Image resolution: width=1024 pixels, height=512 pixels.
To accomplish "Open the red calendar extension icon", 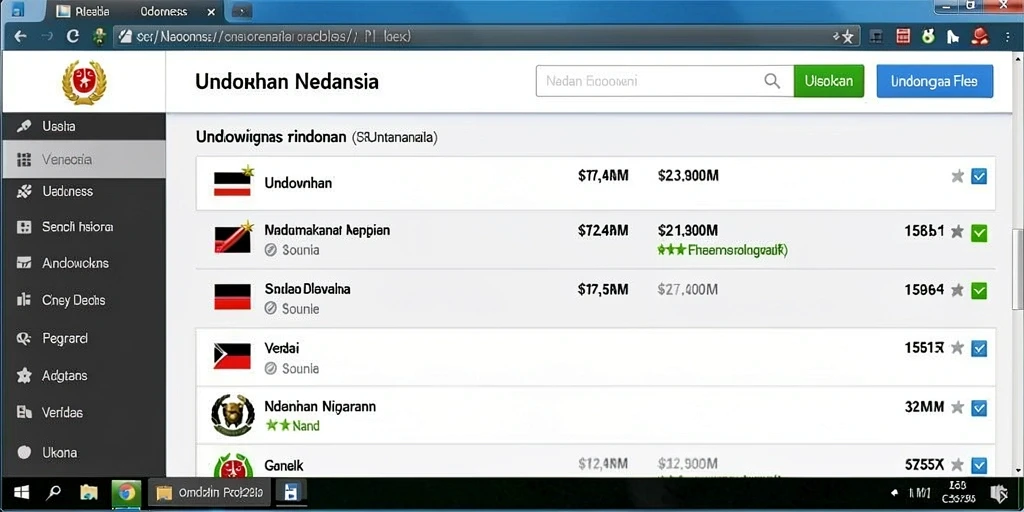I will point(903,37).
